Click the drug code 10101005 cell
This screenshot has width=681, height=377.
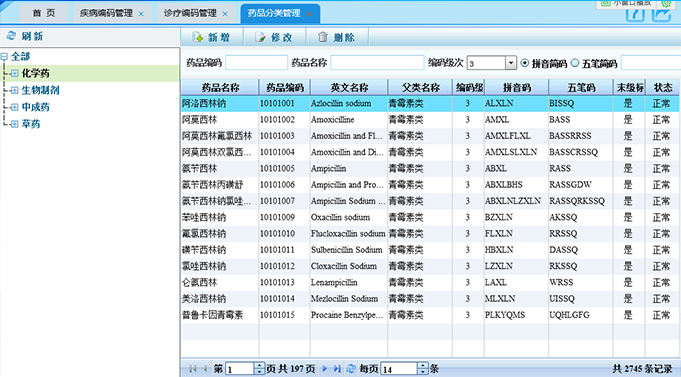284,169
